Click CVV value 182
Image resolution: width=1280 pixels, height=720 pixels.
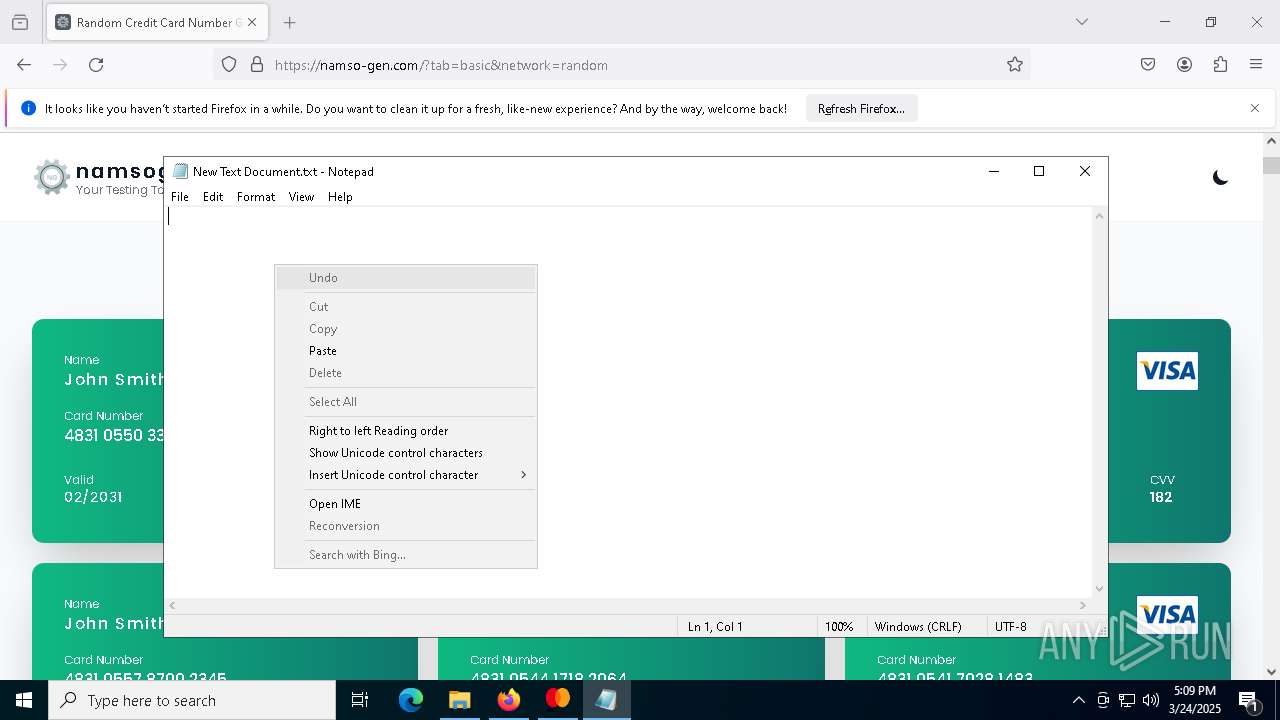pyautogui.click(x=1161, y=497)
